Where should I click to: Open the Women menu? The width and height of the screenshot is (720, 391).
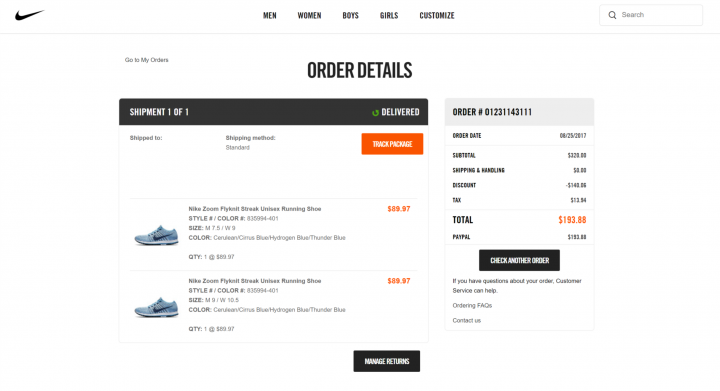(309, 16)
